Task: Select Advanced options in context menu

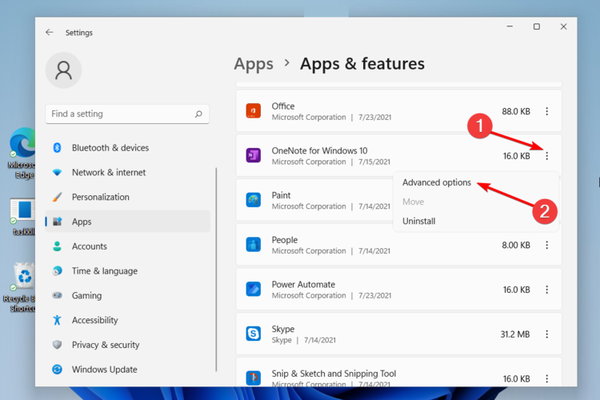Action: (x=436, y=184)
